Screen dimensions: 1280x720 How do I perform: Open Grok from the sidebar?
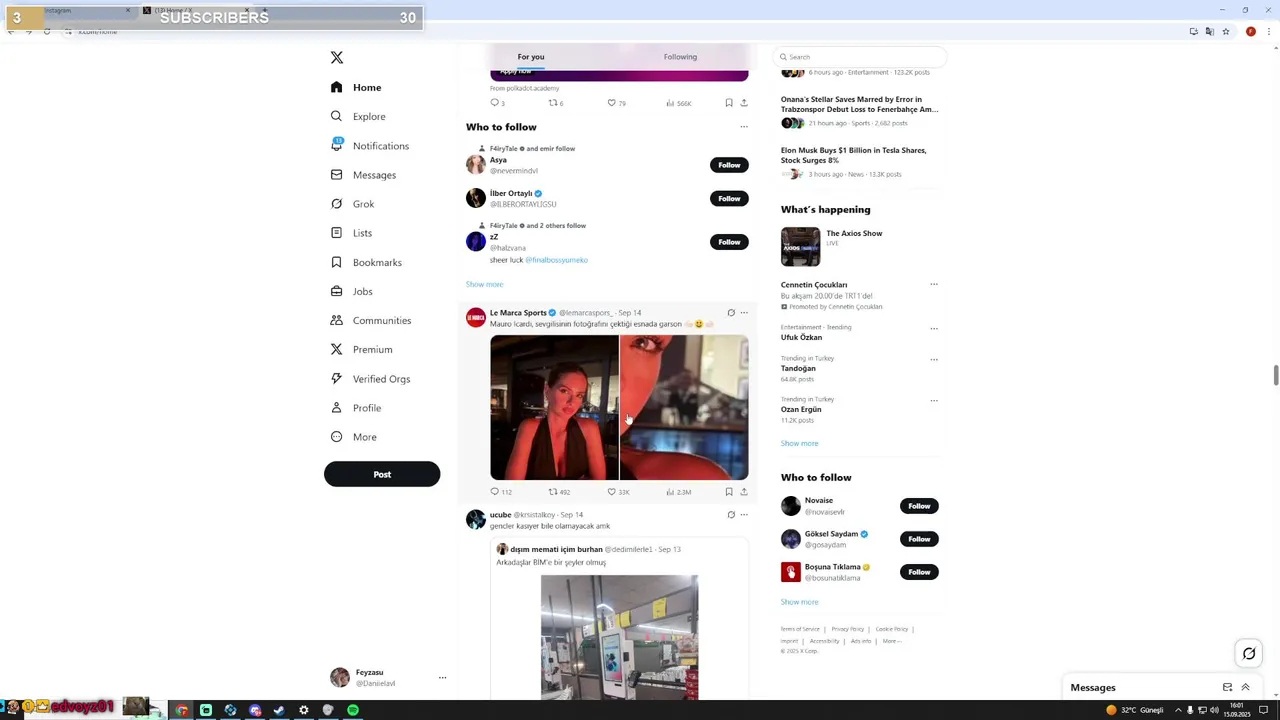(x=352, y=204)
